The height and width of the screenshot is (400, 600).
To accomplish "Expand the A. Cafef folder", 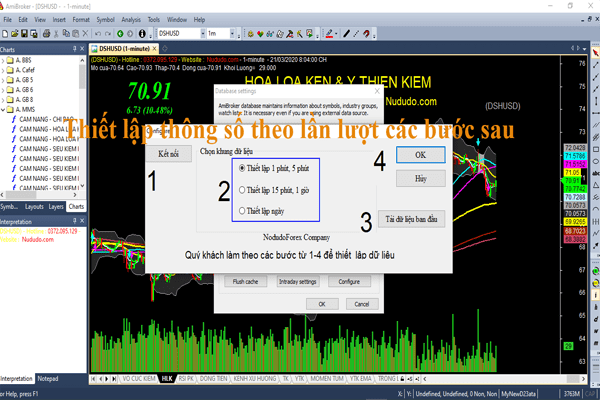I will tap(3, 70).
